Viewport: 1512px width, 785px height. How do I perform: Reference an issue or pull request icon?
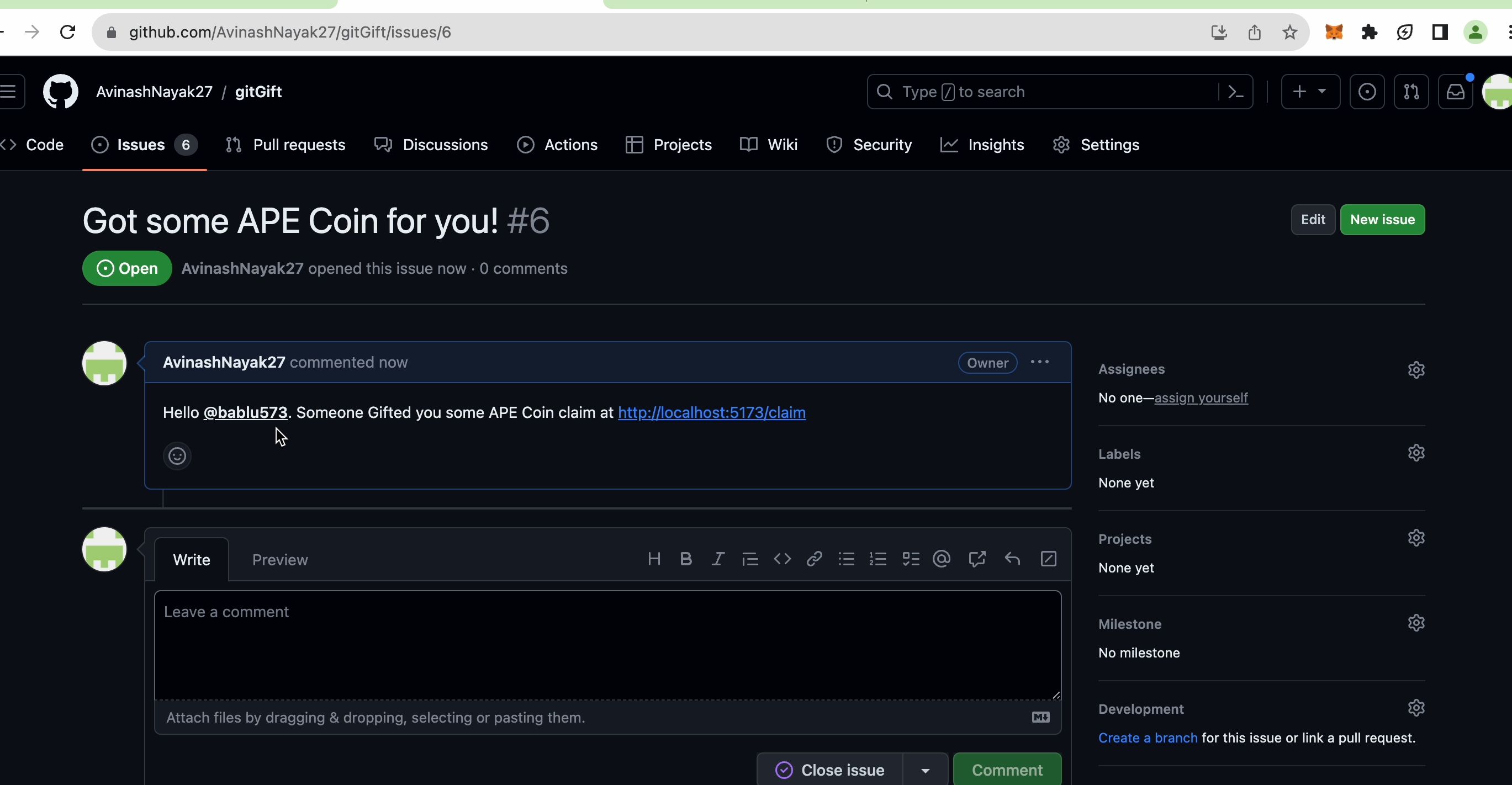(x=977, y=559)
